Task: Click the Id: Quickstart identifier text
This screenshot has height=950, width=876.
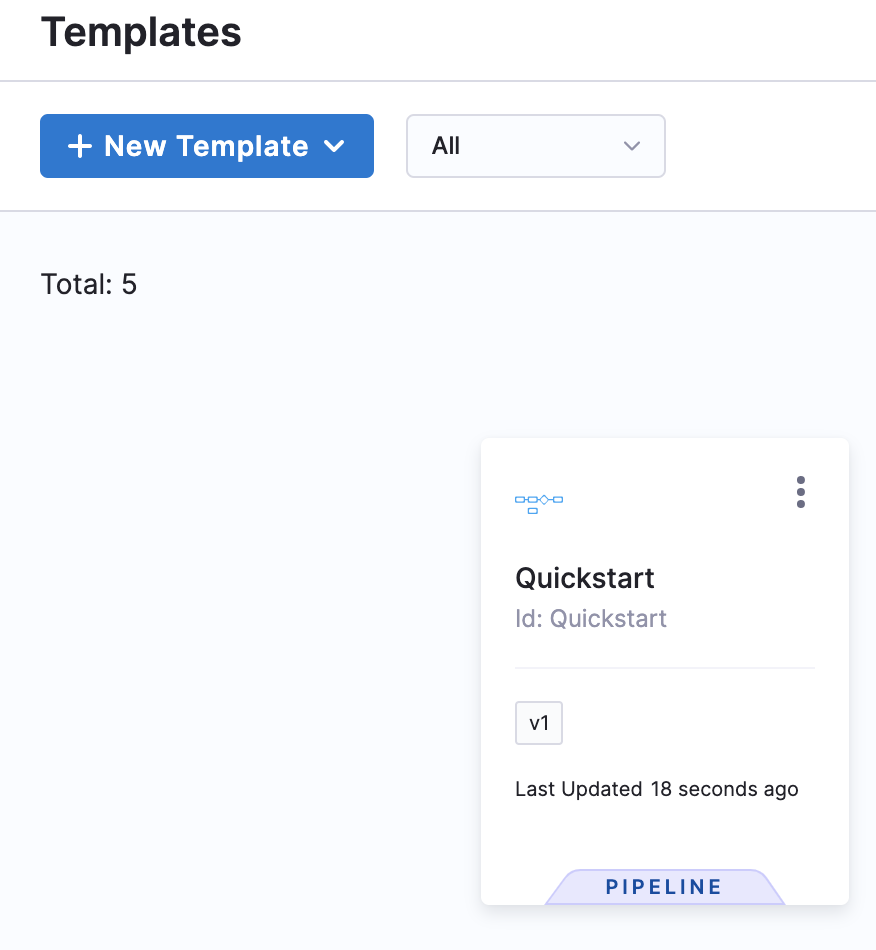Action: pyautogui.click(x=590, y=619)
